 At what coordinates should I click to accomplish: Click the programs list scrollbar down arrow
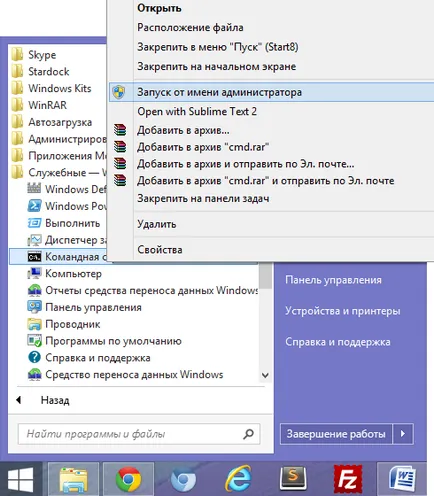[x=265, y=375]
